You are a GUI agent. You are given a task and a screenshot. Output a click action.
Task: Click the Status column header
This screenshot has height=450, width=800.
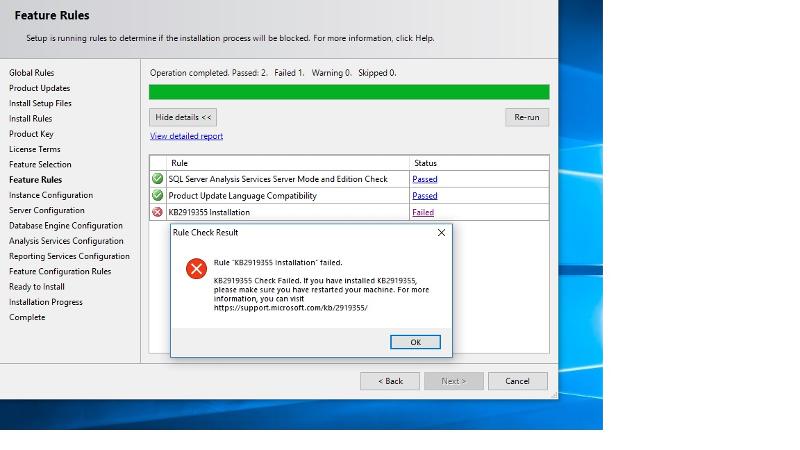coord(479,163)
